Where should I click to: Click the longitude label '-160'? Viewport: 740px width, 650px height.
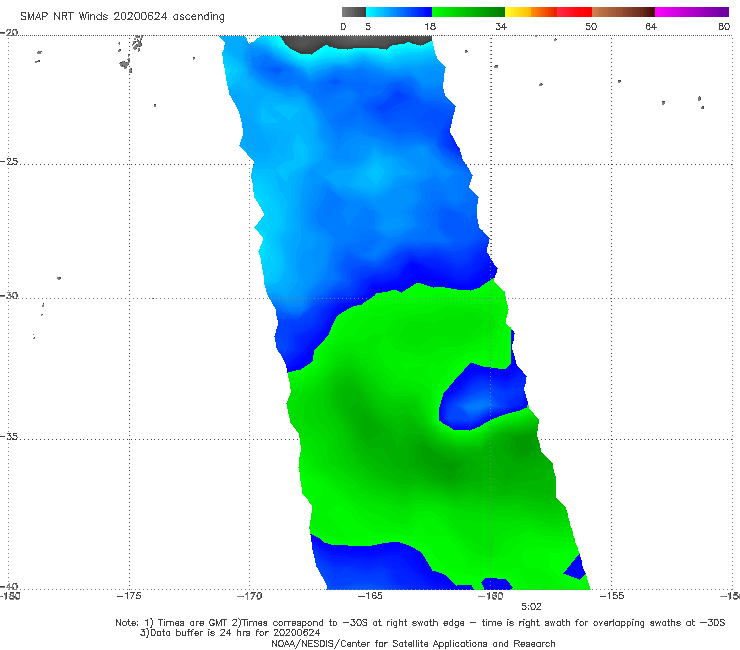click(x=490, y=596)
